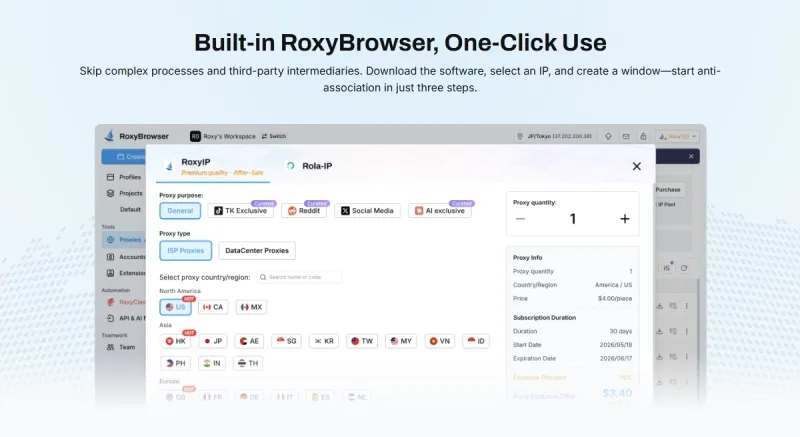Select Social Media proxy purpose
The width and height of the screenshot is (800, 437).
click(367, 211)
